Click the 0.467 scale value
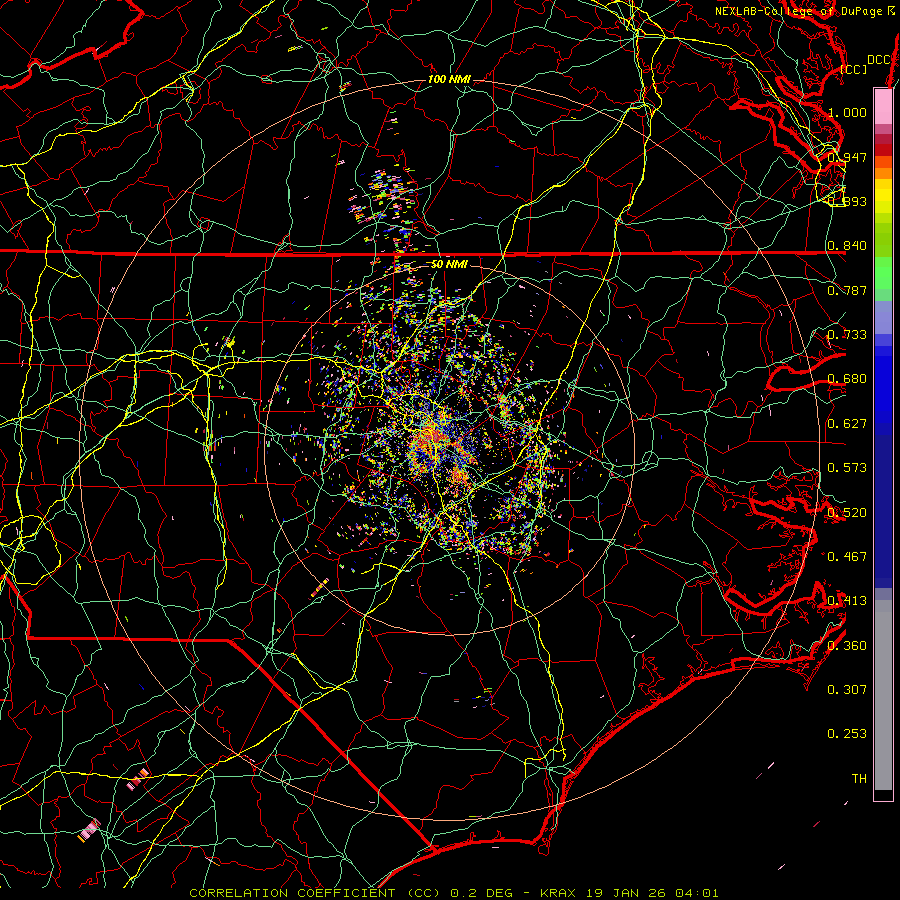 coord(847,556)
